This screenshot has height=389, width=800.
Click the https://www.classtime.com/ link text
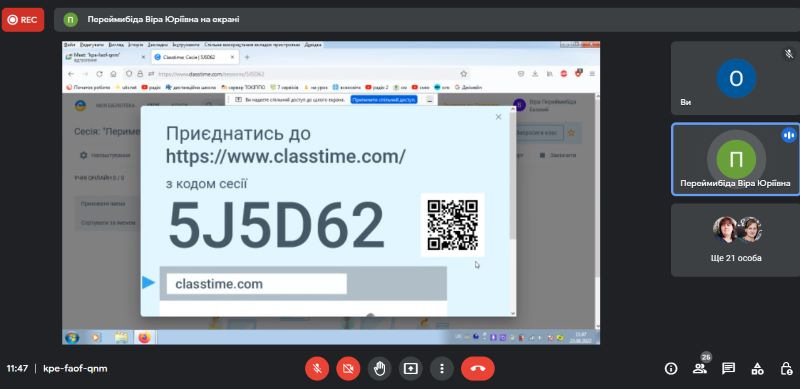tap(286, 156)
